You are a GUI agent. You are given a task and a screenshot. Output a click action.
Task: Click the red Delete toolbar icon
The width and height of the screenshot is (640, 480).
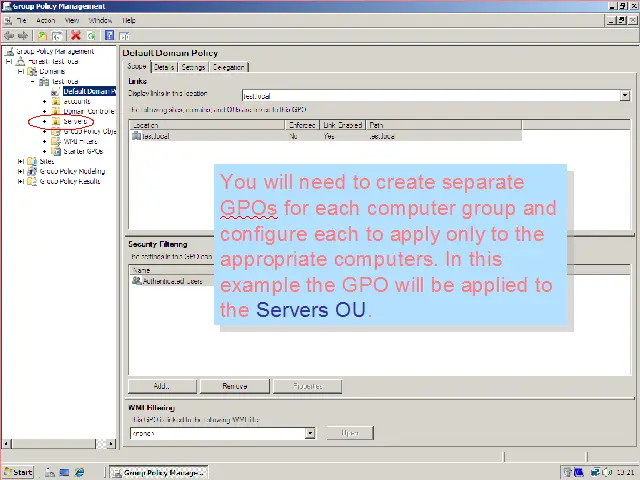pyautogui.click(x=76, y=35)
